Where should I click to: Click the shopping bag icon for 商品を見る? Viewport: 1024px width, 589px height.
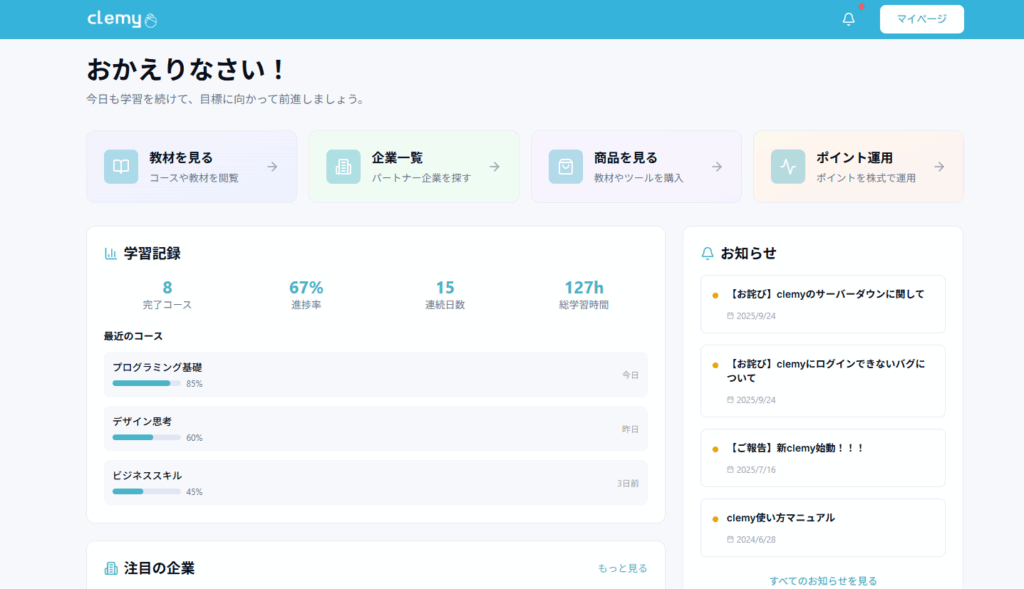coord(566,167)
